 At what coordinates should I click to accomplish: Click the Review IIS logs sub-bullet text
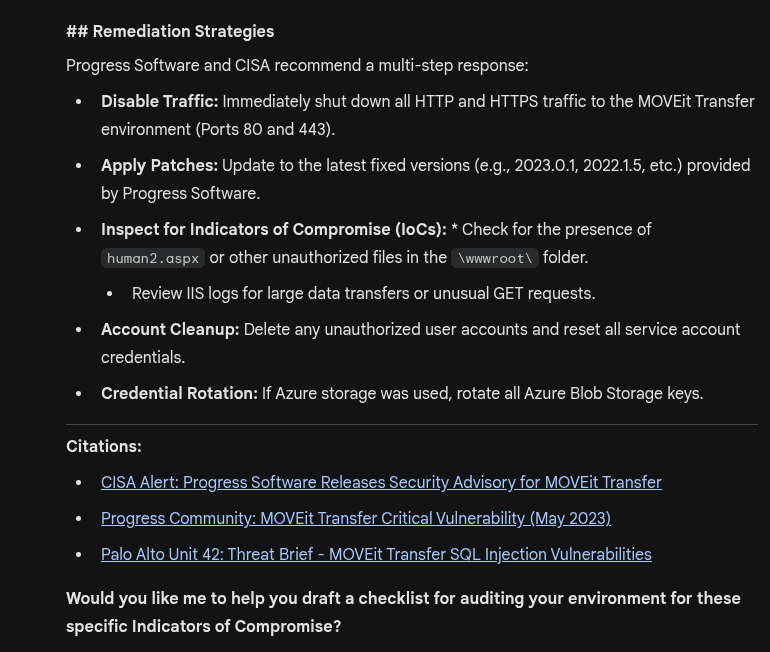click(363, 293)
